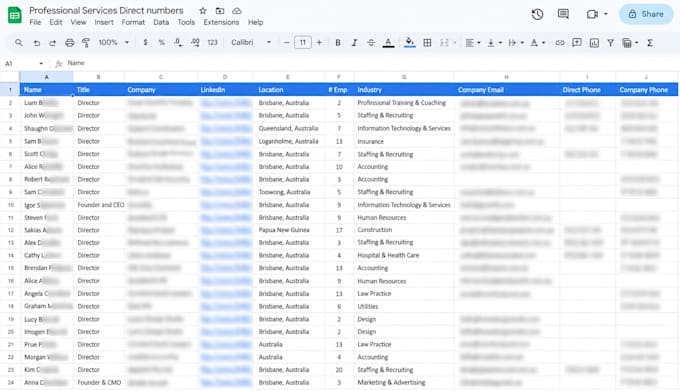This screenshot has height=391, width=680.
Task: Check cloud save status icon
Action: coord(237,11)
